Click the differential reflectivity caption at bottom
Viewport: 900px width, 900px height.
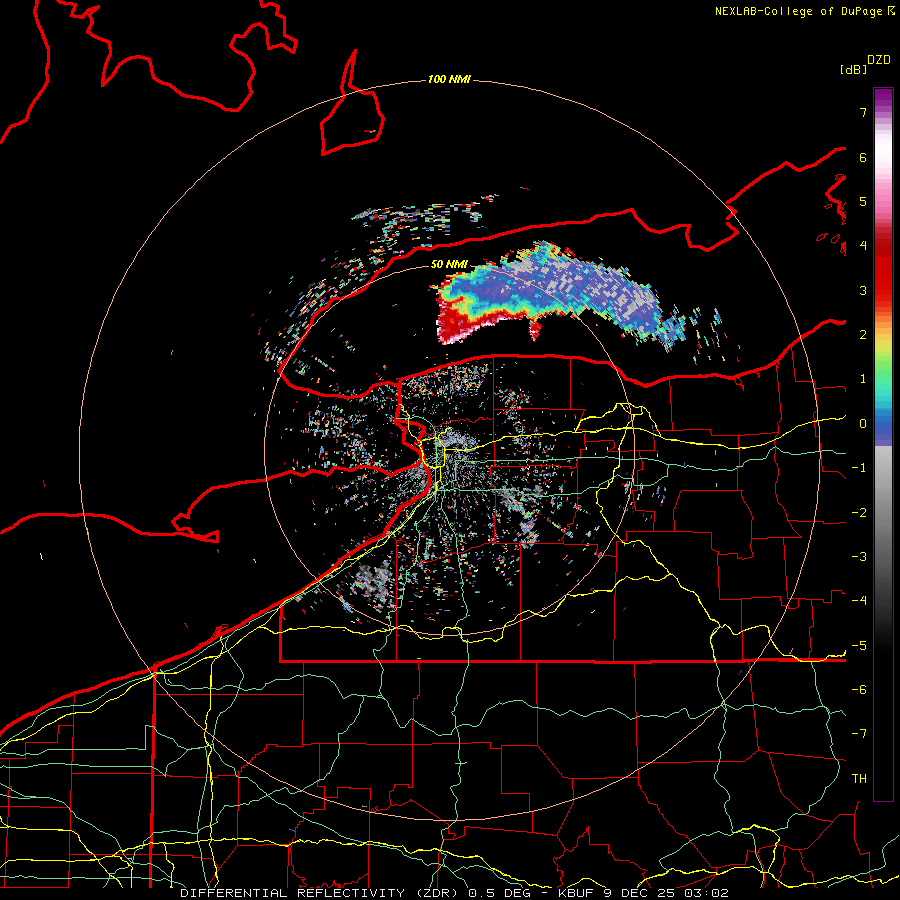tap(454, 893)
